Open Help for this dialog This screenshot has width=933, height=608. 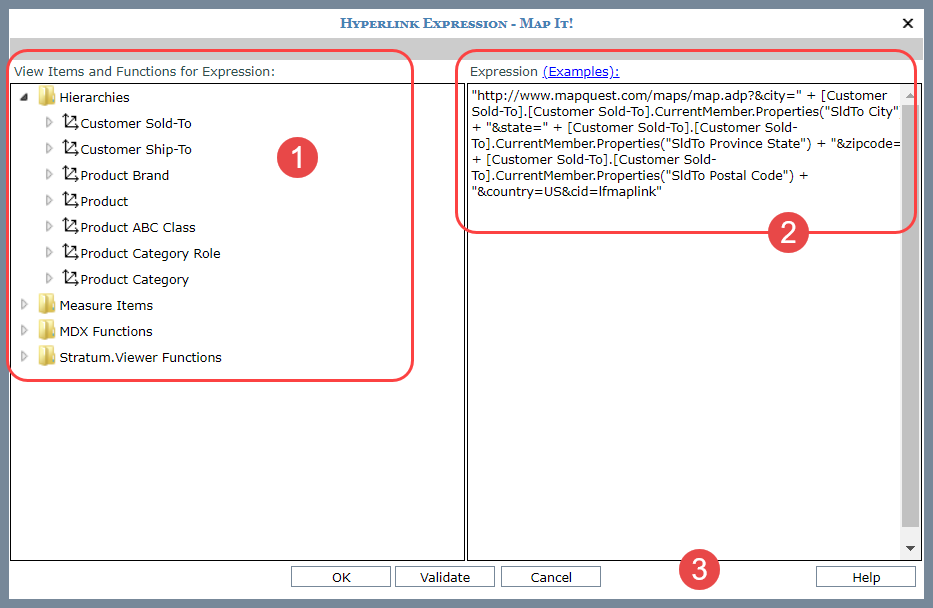(x=865, y=577)
